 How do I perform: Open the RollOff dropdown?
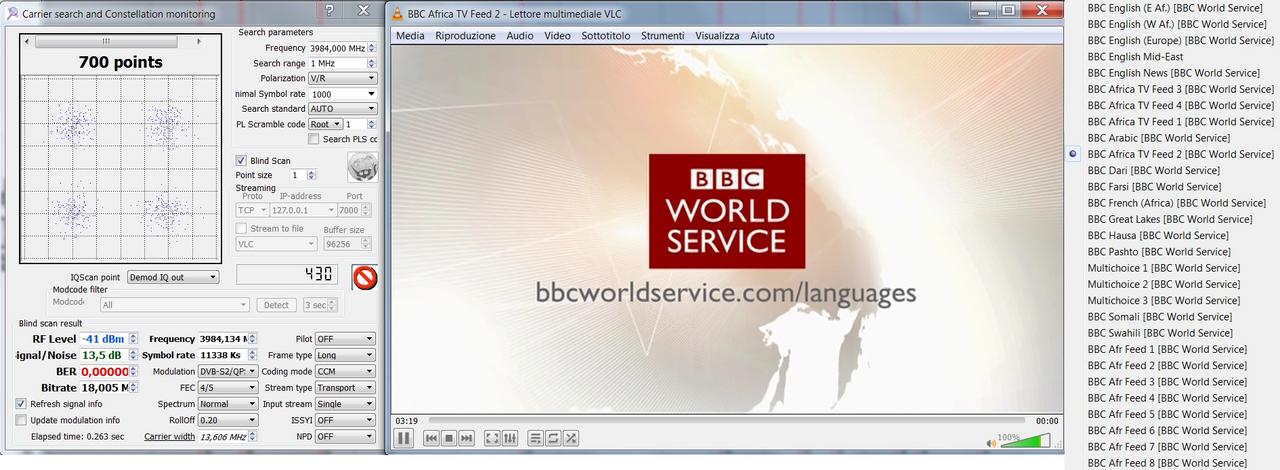[227, 420]
